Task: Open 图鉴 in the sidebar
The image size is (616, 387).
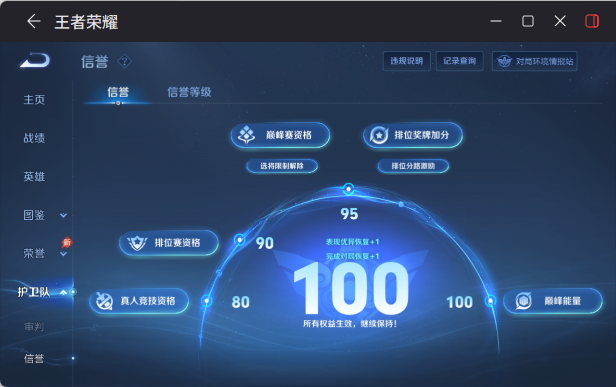Action: [x=34, y=215]
